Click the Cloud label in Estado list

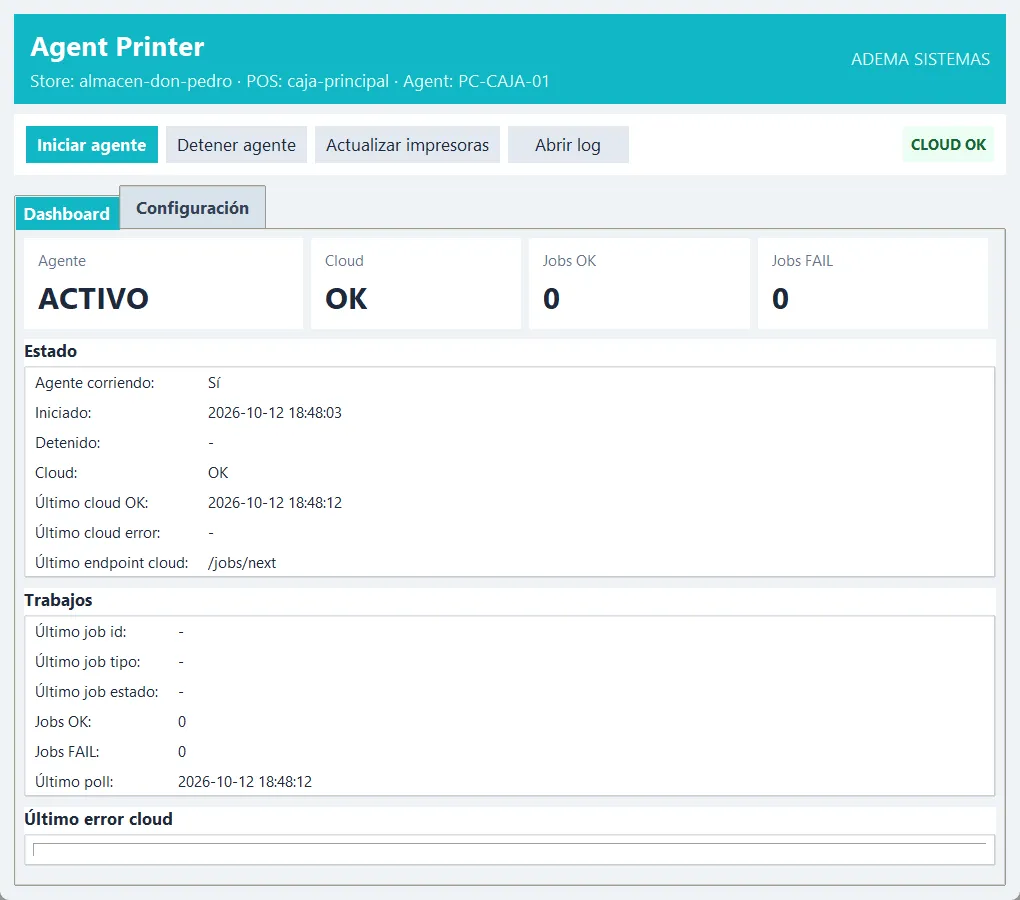[56, 473]
